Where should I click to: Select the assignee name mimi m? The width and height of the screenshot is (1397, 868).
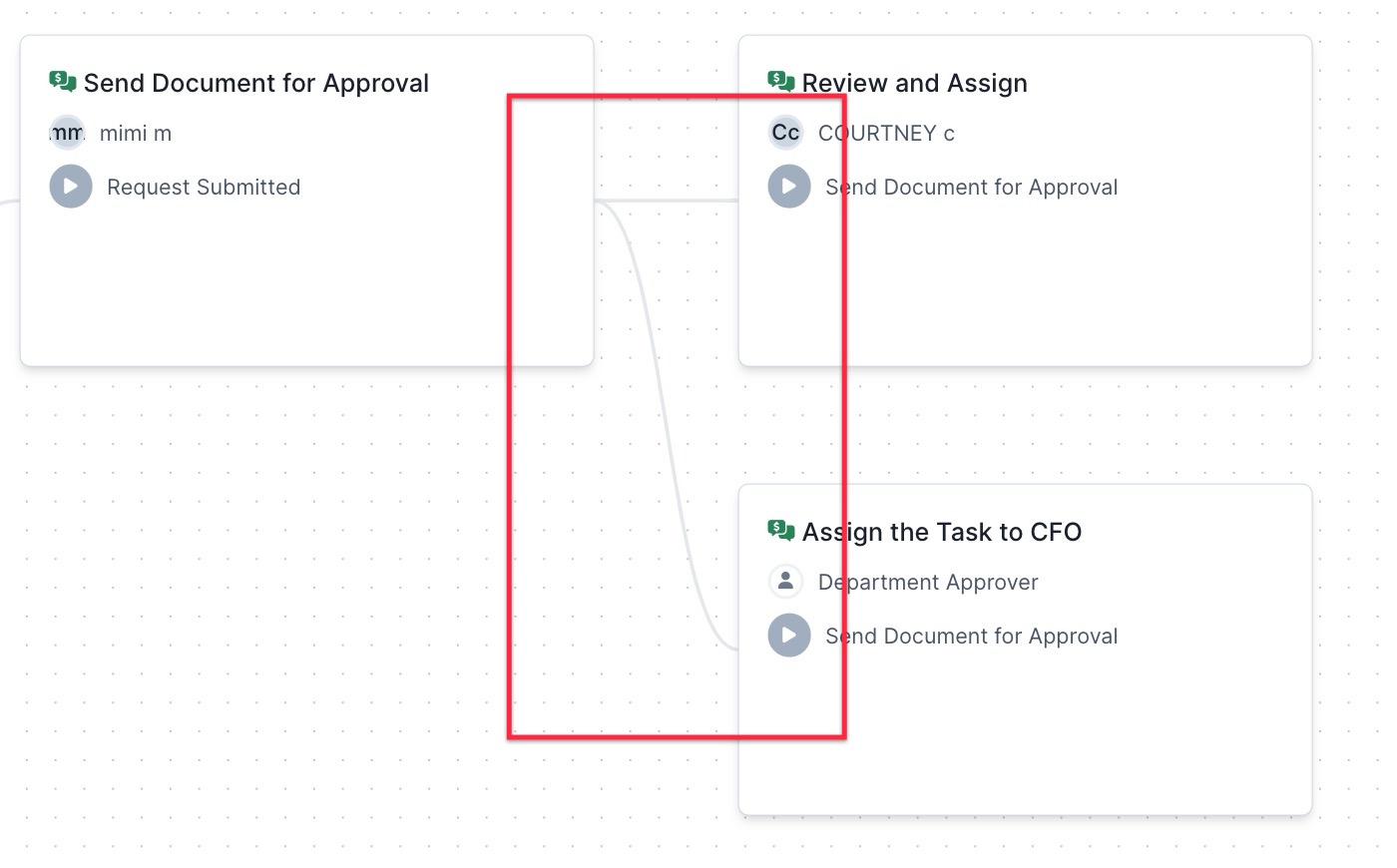pos(136,133)
